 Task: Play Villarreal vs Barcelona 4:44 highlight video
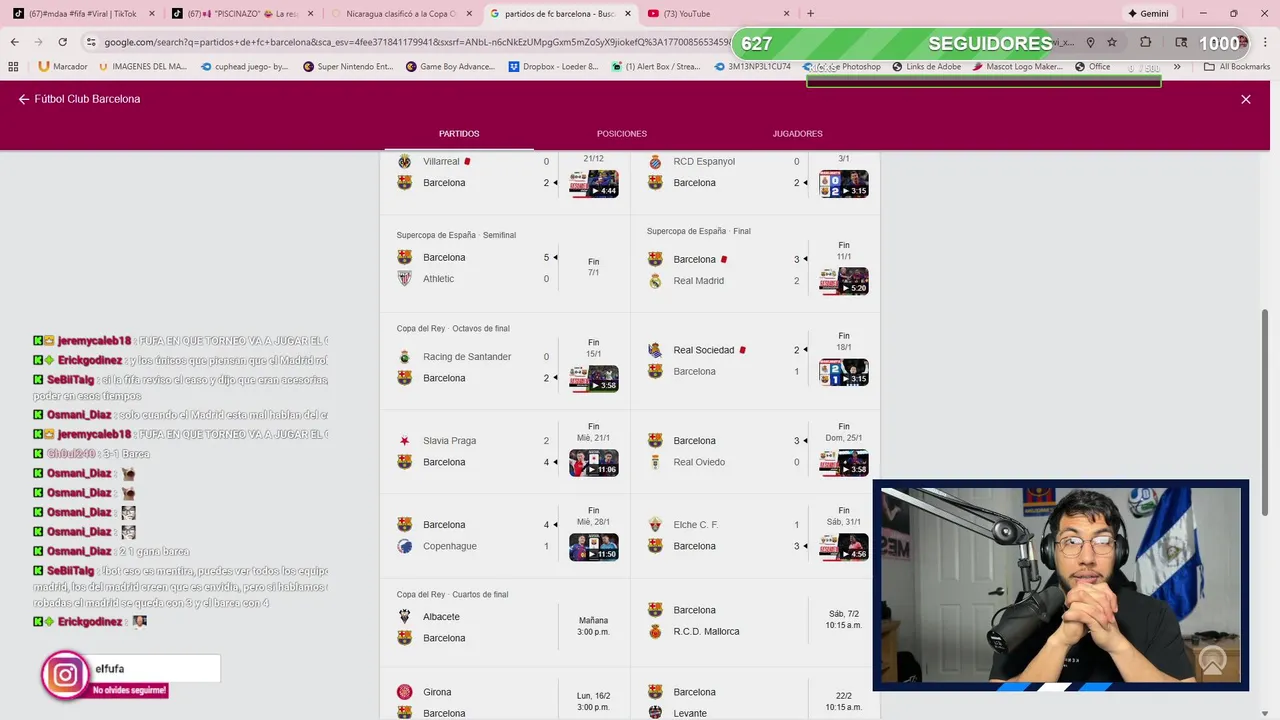(594, 184)
